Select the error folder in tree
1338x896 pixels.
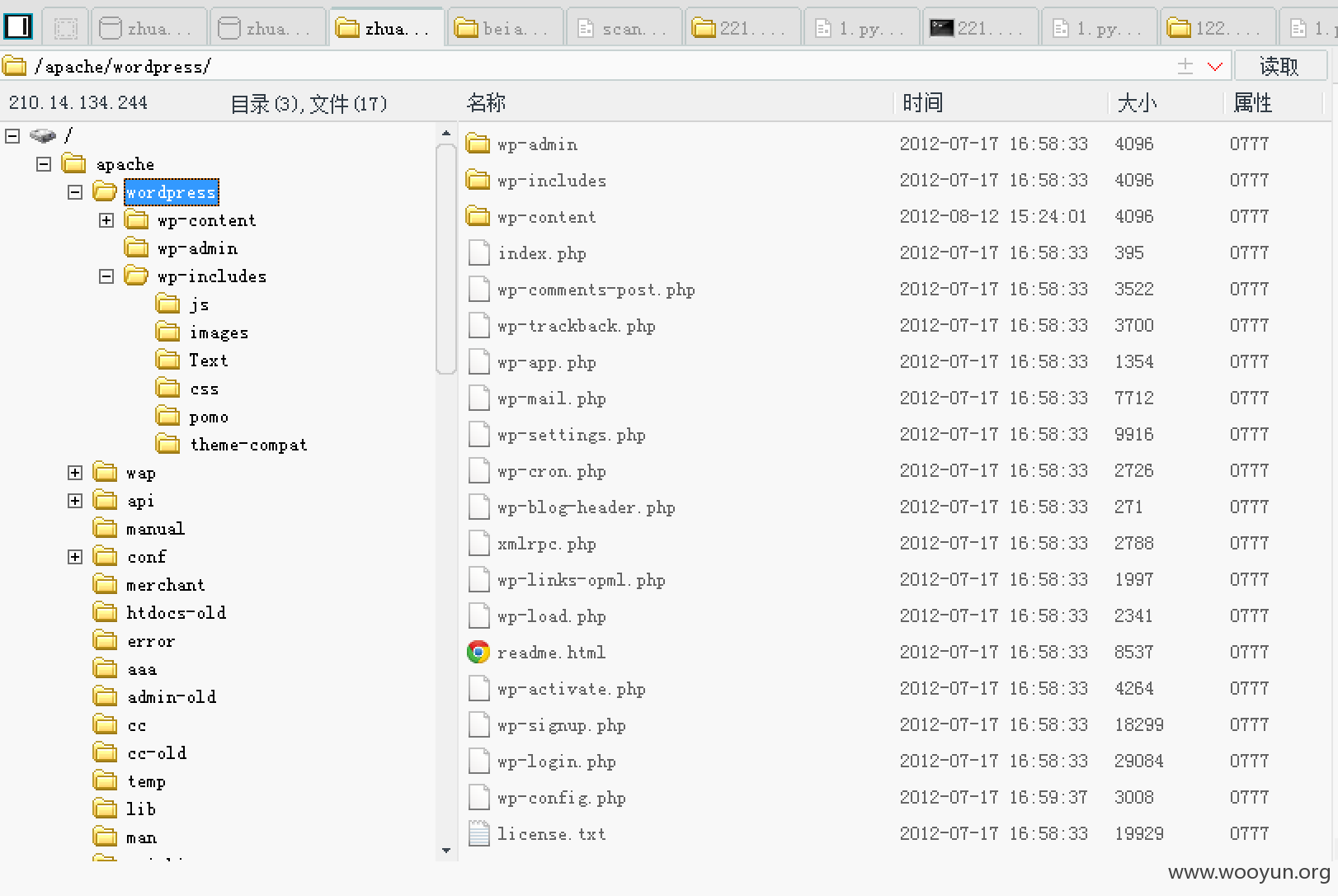[x=150, y=640]
